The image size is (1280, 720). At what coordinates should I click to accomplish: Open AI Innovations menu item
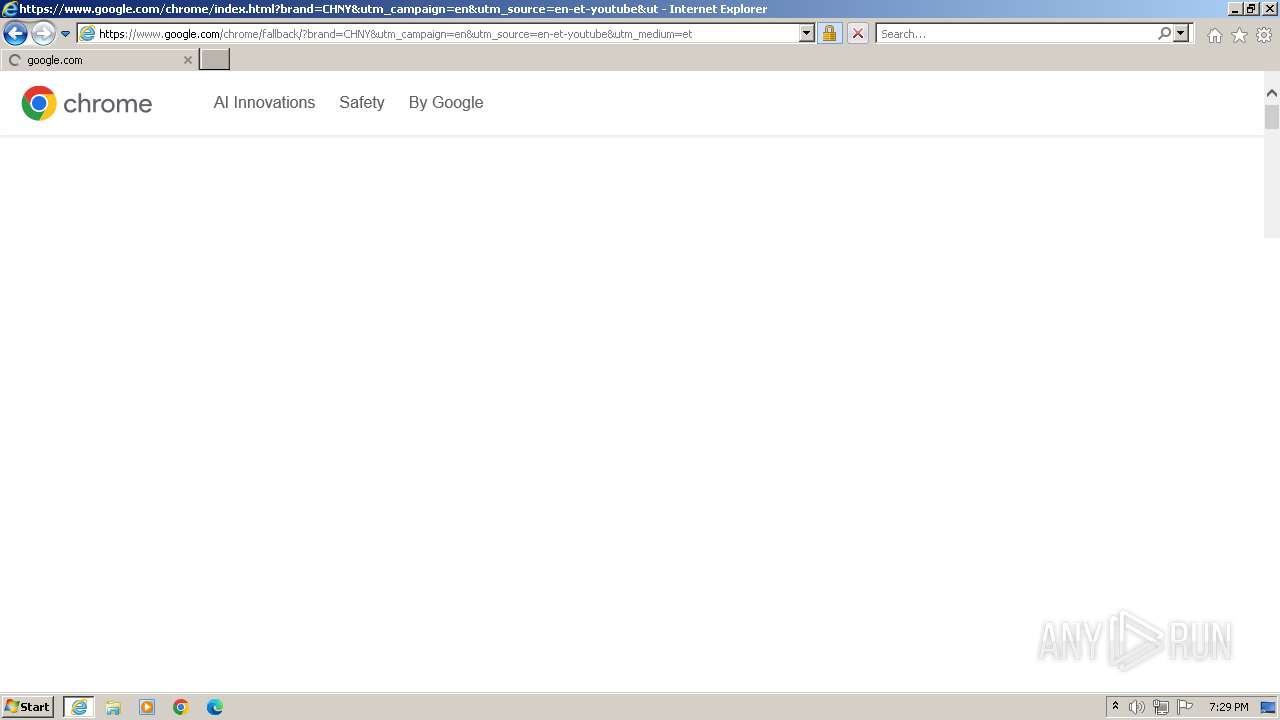(264, 103)
